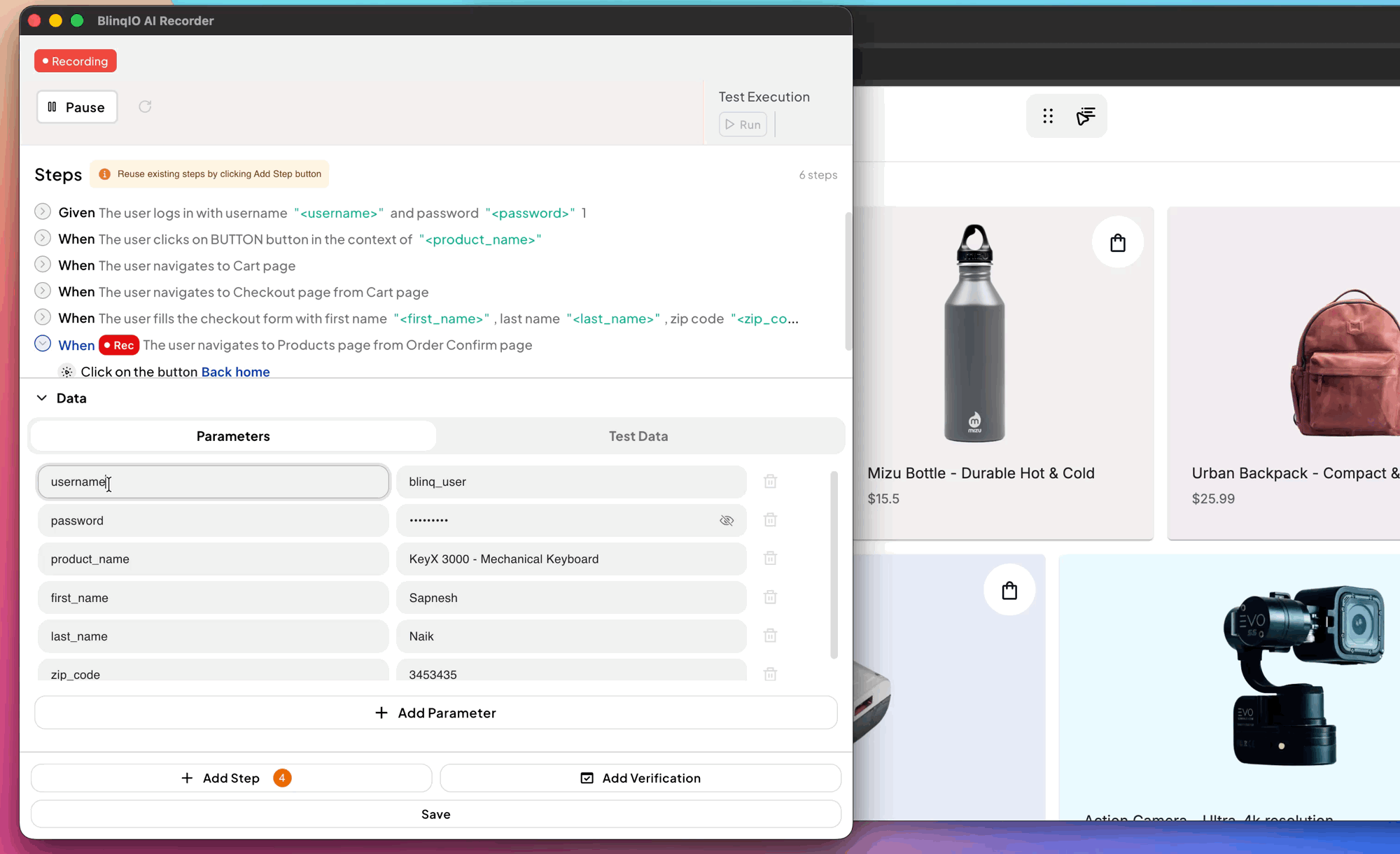The width and height of the screenshot is (1400, 854).
Task: Expand the Given login step
Action: click(x=43, y=211)
